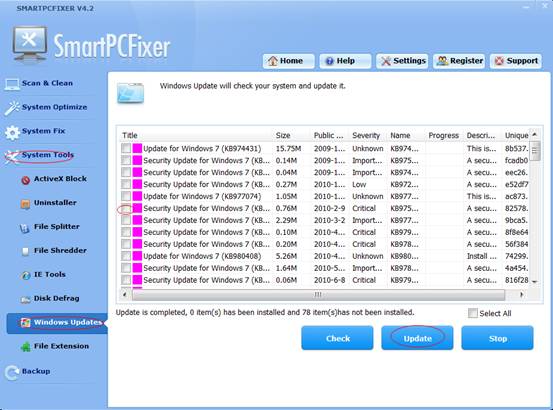Open the Settings tab
553x410 pixels.
pos(402,61)
